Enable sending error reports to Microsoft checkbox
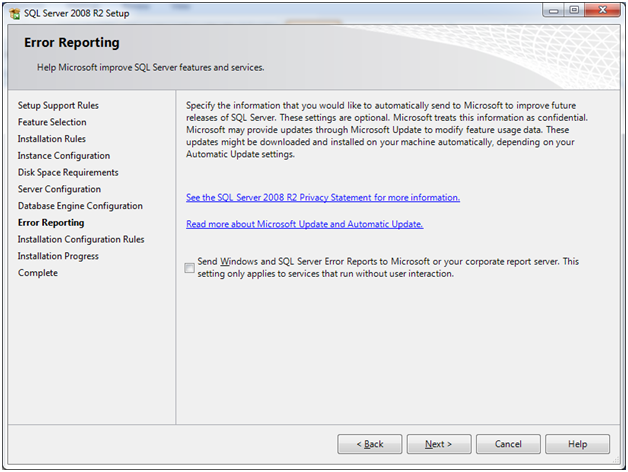 point(190,267)
